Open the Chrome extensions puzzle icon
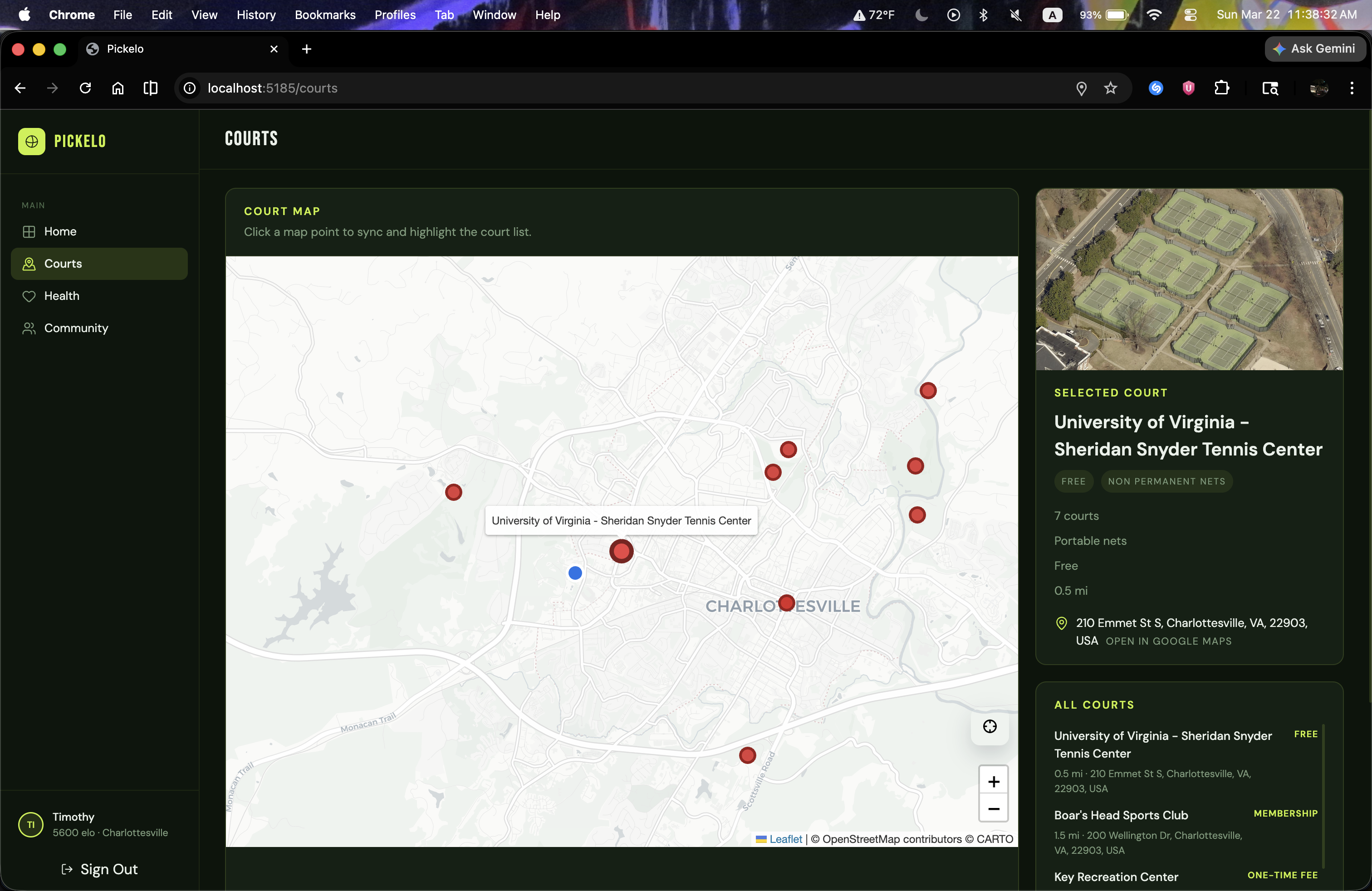The height and width of the screenshot is (891, 1372). point(1221,88)
